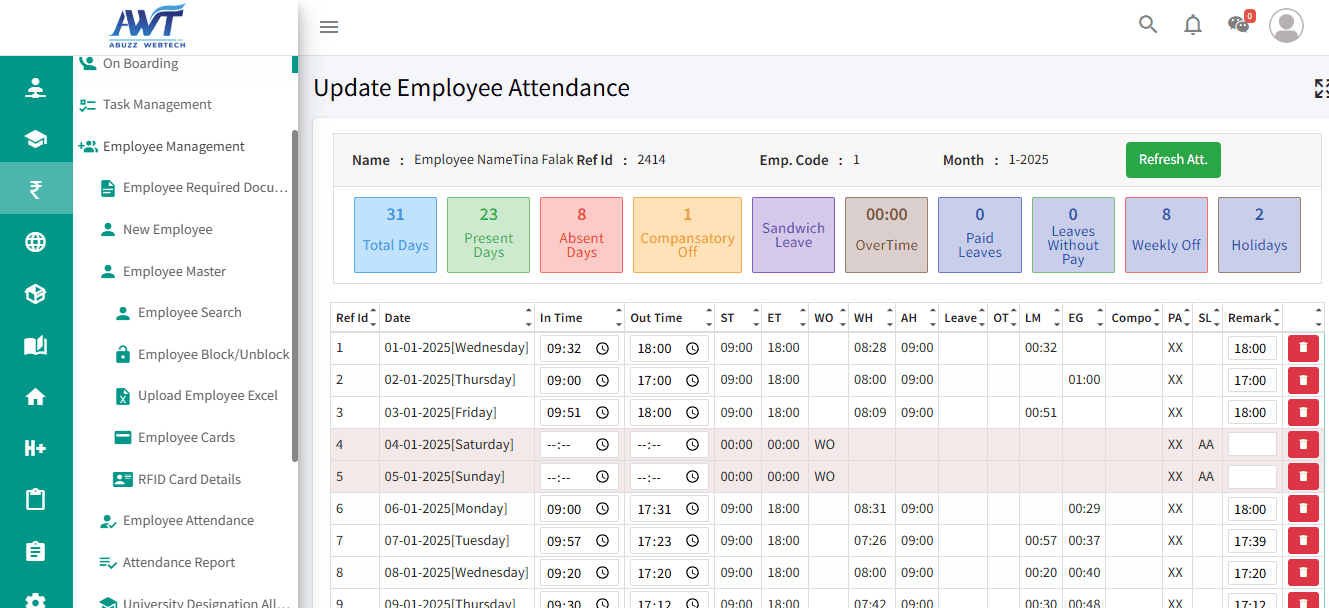This screenshot has width=1329, height=608.
Task: Open the notifications bell icon
Action: [1192, 24]
